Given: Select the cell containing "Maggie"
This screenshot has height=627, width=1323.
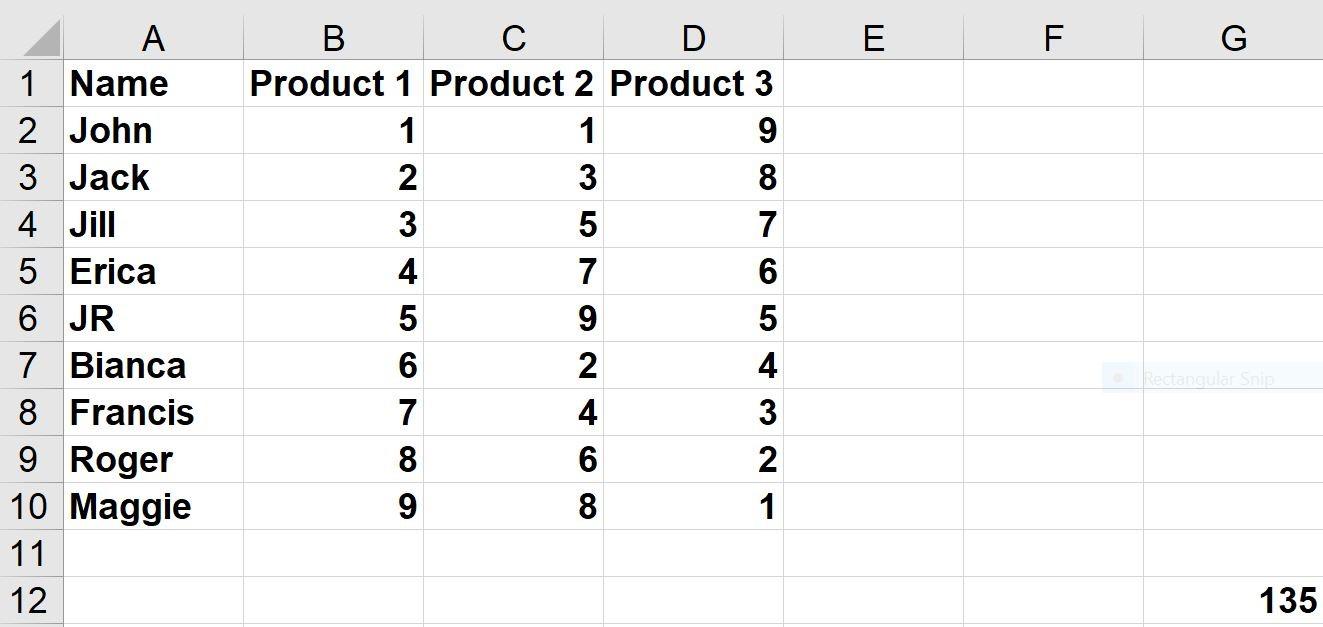Looking at the screenshot, I should 153,507.
